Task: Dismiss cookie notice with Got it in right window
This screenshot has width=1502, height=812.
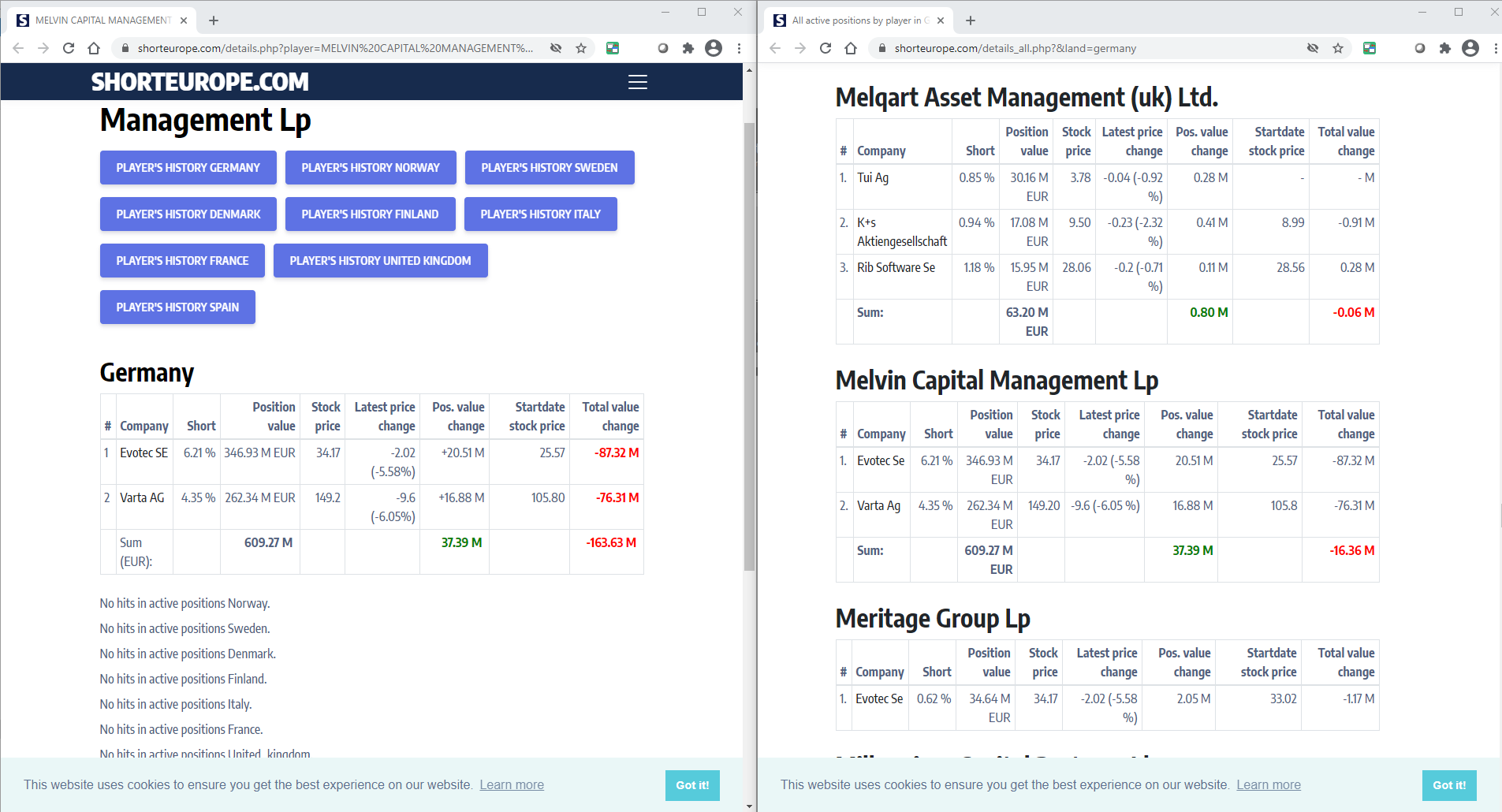Action: tap(1449, 785)
